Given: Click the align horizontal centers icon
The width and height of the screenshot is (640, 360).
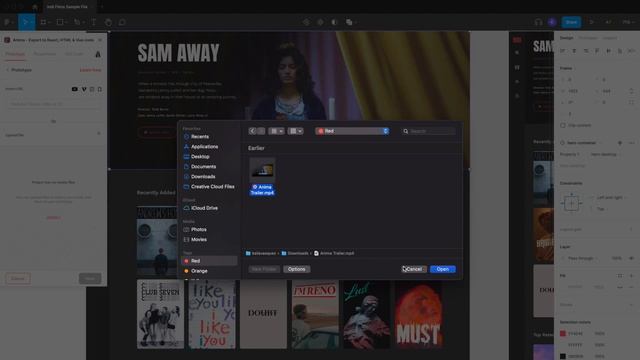Looking at the screenshot, I should coord(574,51).
